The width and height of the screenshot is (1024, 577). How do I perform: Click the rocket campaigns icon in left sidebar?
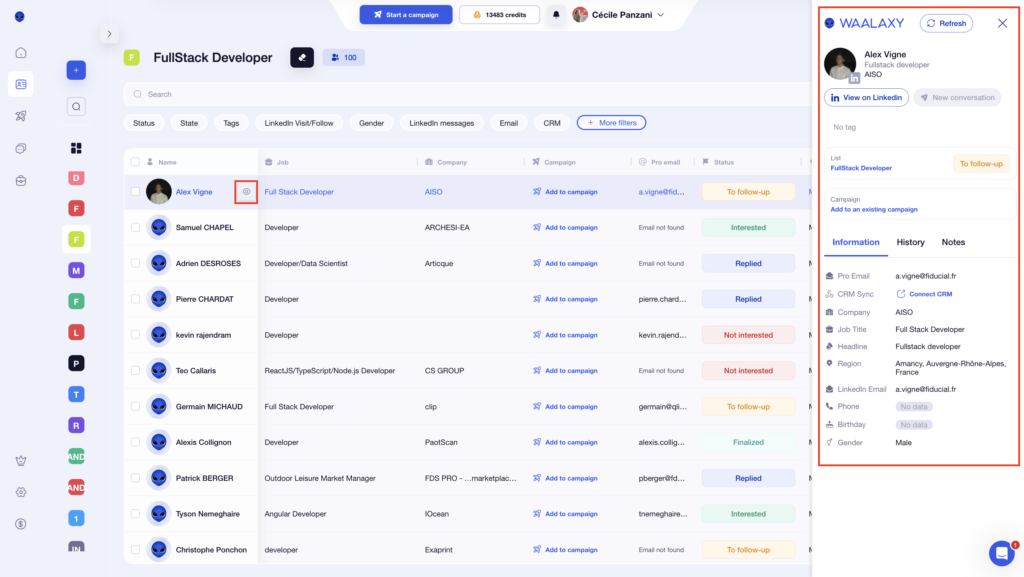click(x=21, y=116)
